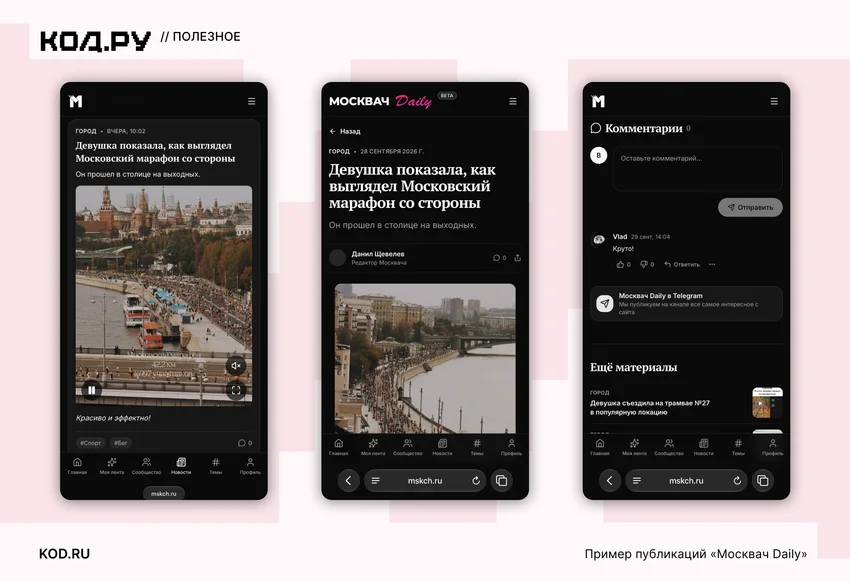Click mskch.ru address pill on left phone
This screenshot has height=582, width=850.
coord(164,493)
